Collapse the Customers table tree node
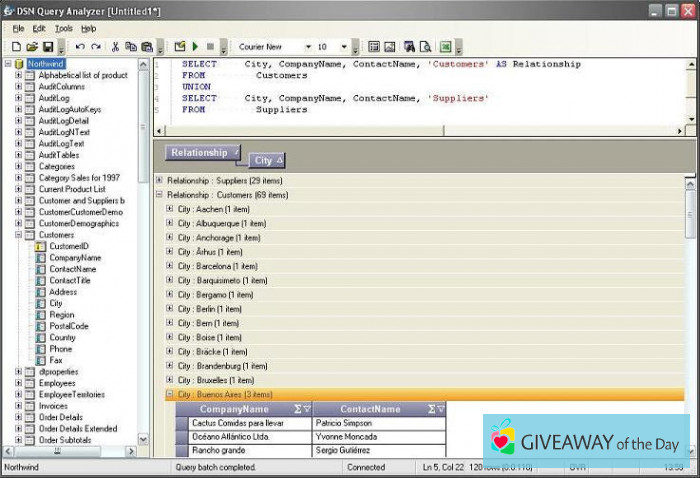This screenshot has width=700, height=478. (18, 235)
